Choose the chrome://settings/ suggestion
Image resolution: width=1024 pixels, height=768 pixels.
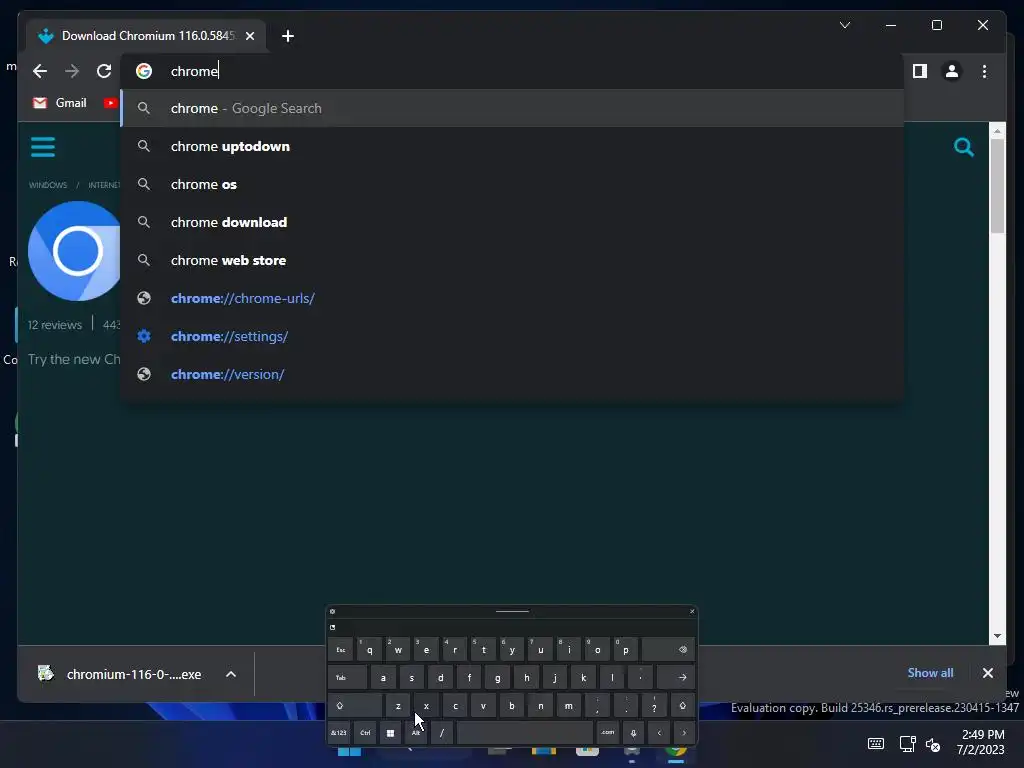pyautogui.click(x=513, y=336)
